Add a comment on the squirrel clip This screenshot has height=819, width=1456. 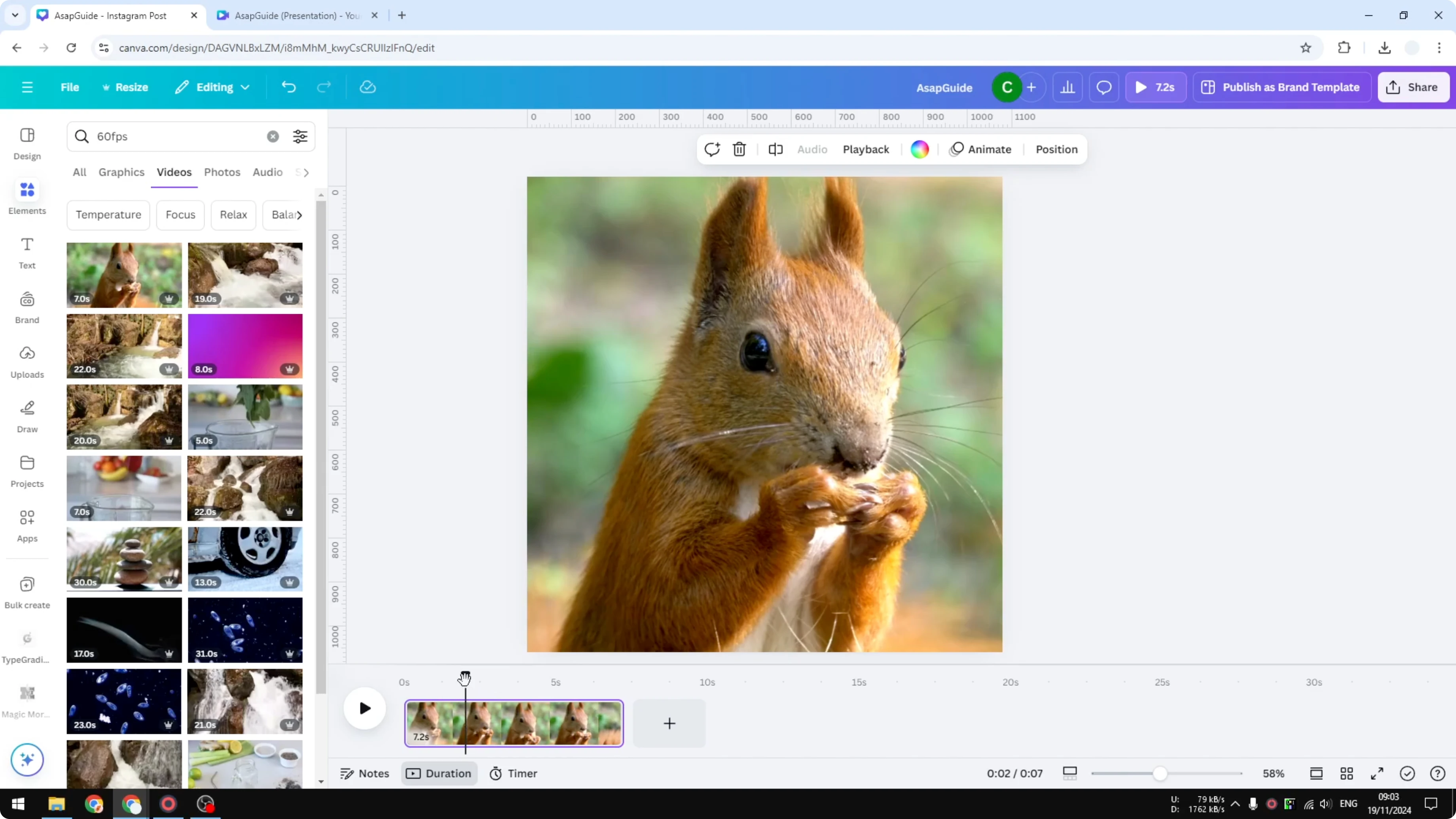(x=712, y=149)
